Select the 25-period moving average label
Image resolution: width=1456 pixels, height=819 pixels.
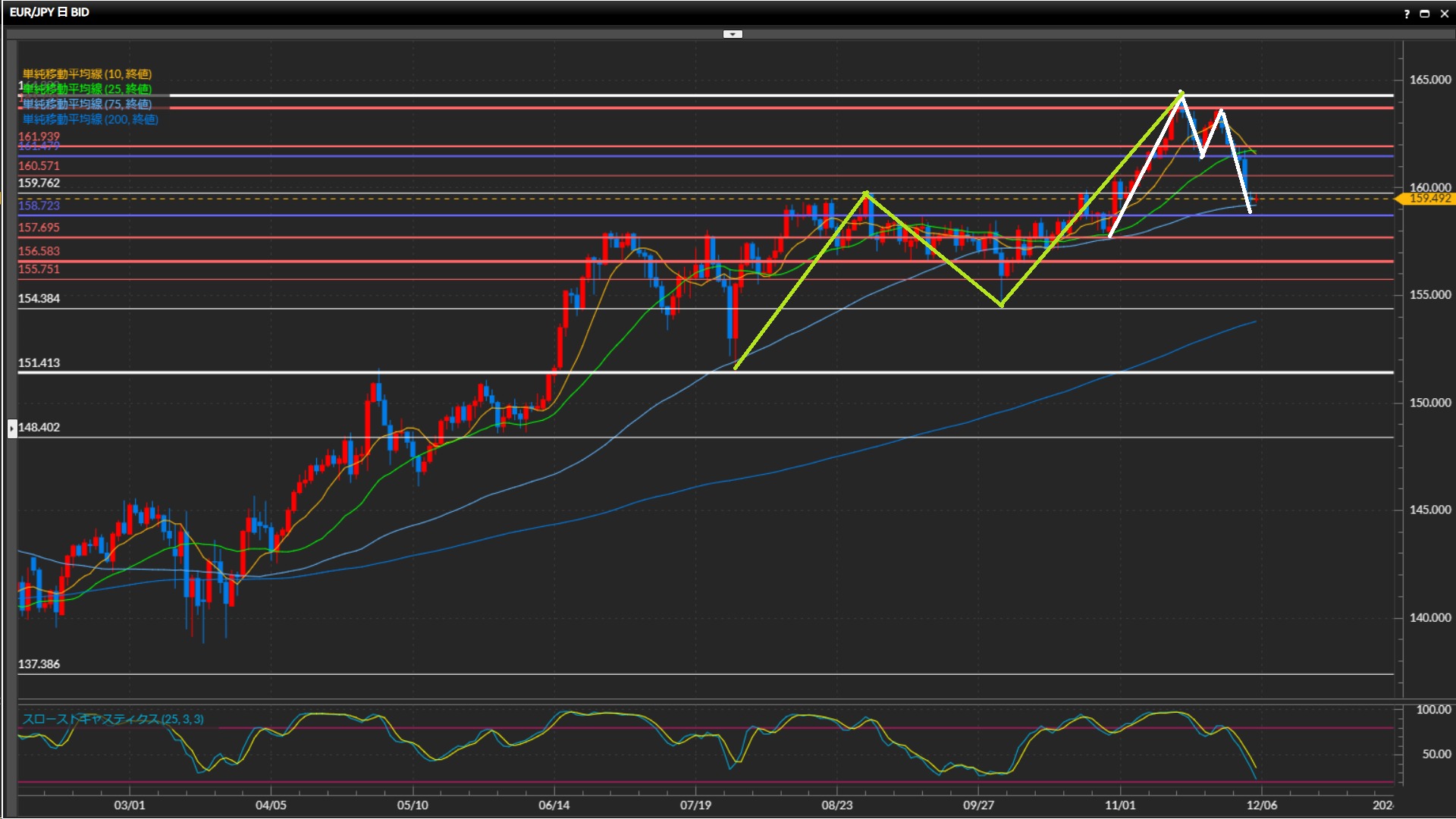[x=87, y=89]
